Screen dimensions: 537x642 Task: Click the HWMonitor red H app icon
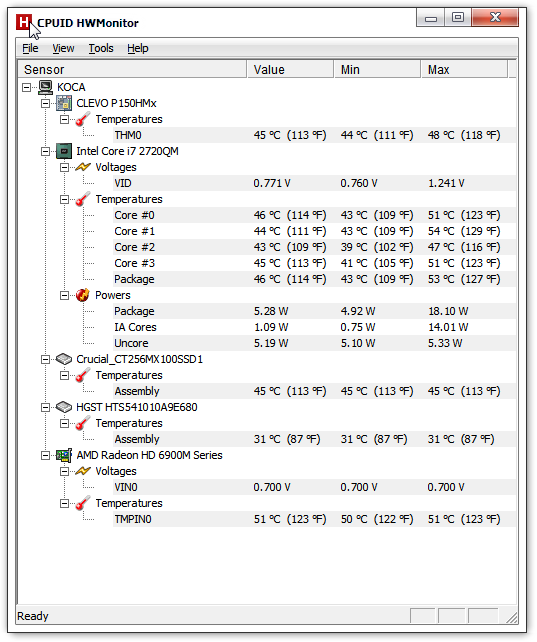point(24,22)
